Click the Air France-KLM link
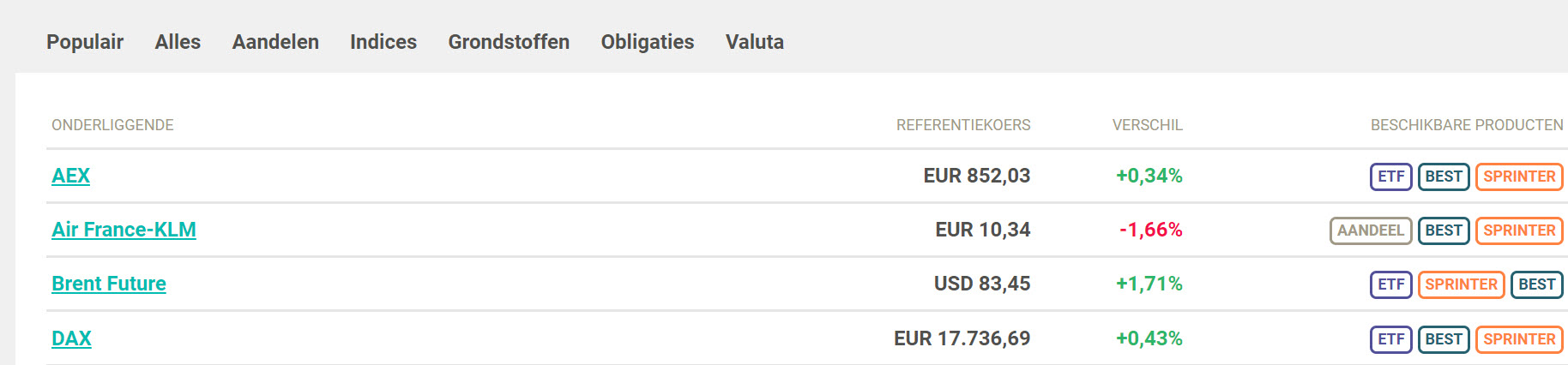This screenshot has width=1568, height=365. (124, 230)
